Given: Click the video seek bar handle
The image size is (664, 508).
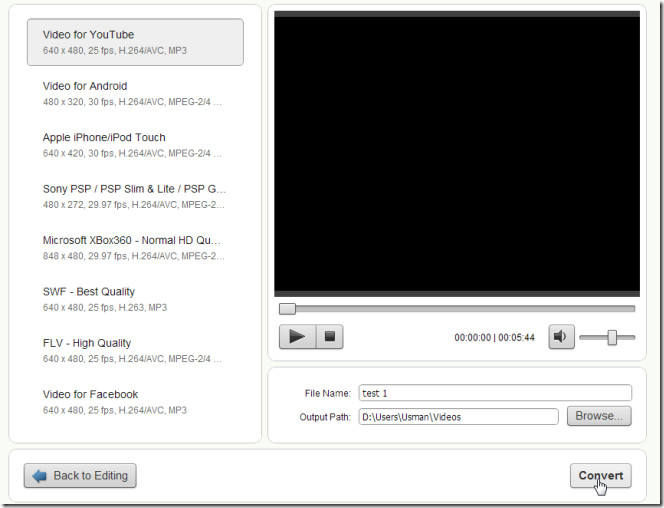Looking at the screenshot, I should [x=287, y=309].
